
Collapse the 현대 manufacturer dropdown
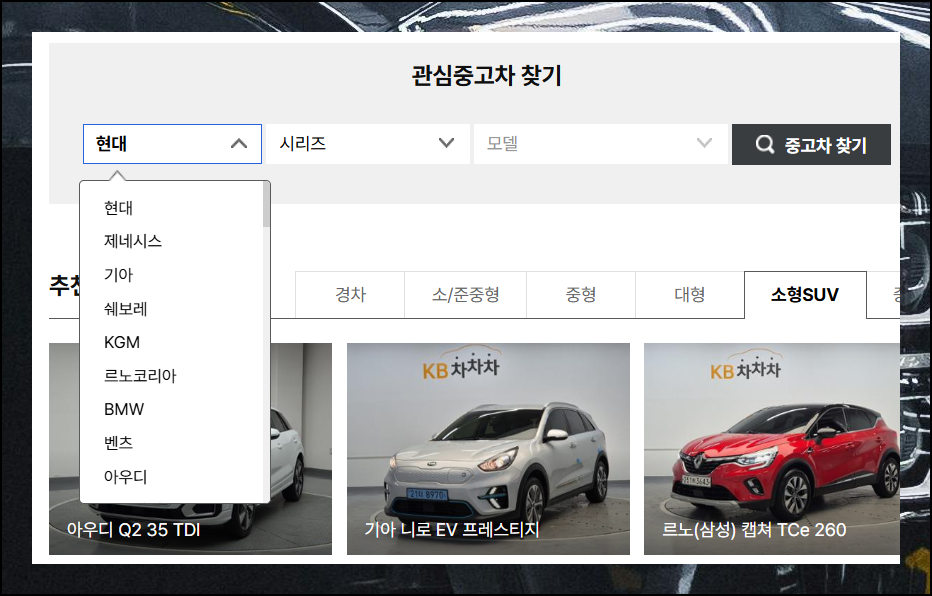(x=172, y=144)
